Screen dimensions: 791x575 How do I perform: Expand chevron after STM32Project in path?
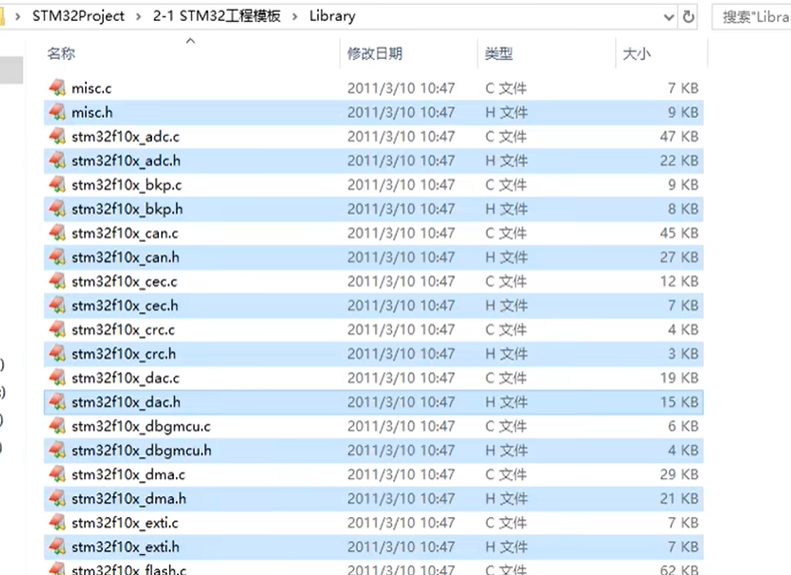(x=138, y=17)
